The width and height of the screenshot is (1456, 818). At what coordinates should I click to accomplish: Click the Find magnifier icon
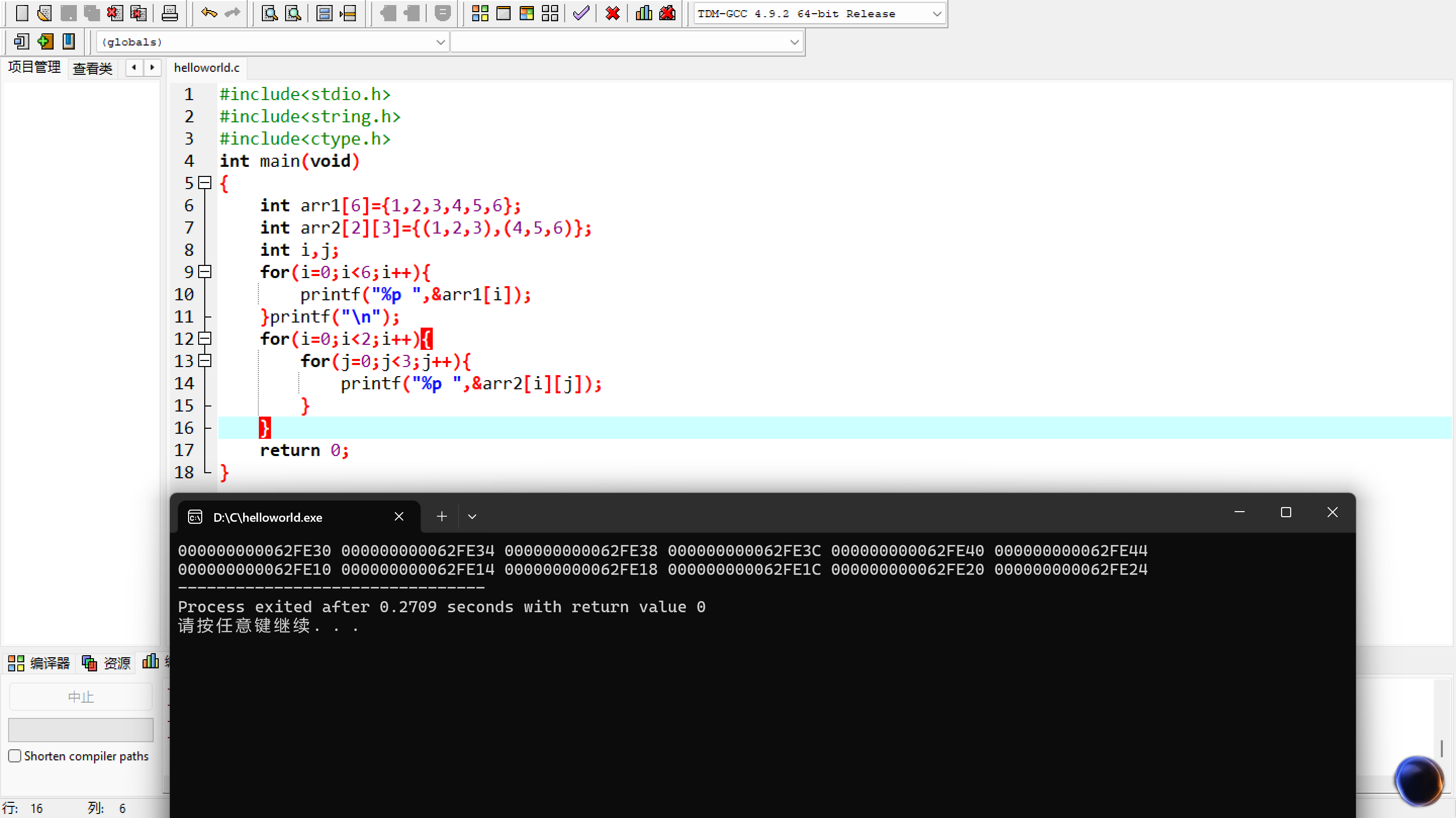[269, 13]
